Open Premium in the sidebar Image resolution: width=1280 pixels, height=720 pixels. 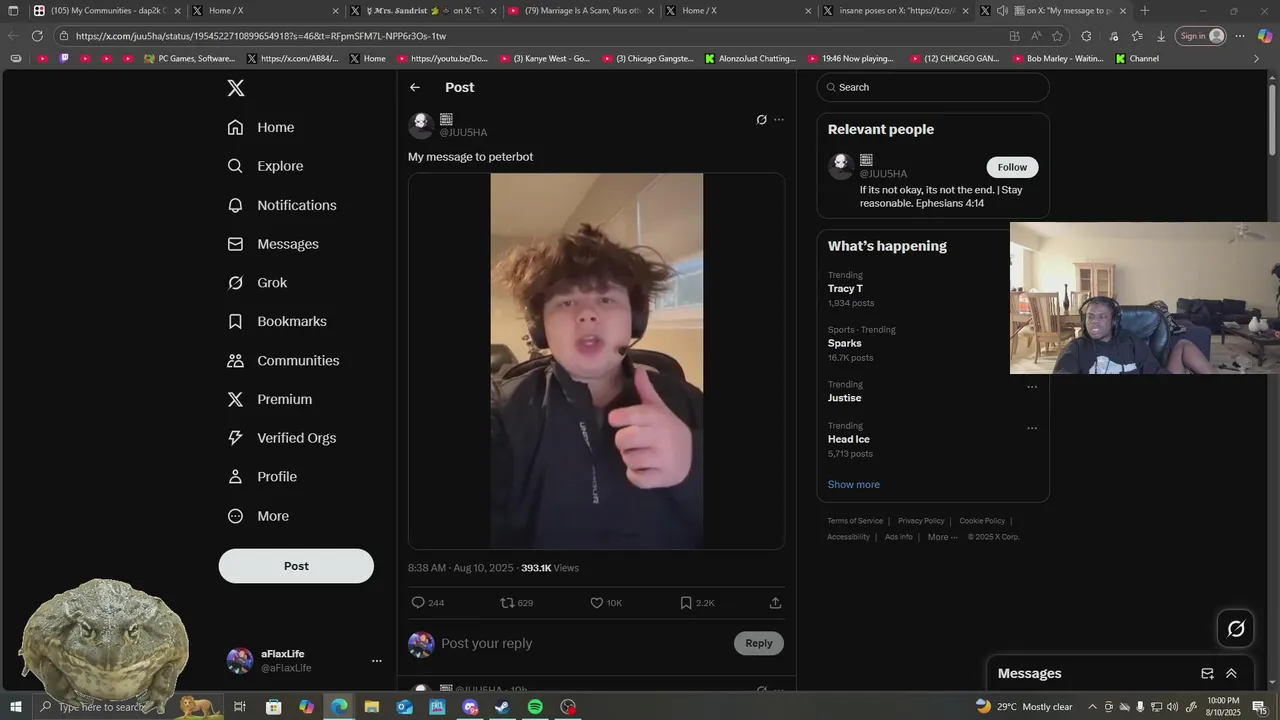(270, 399)
